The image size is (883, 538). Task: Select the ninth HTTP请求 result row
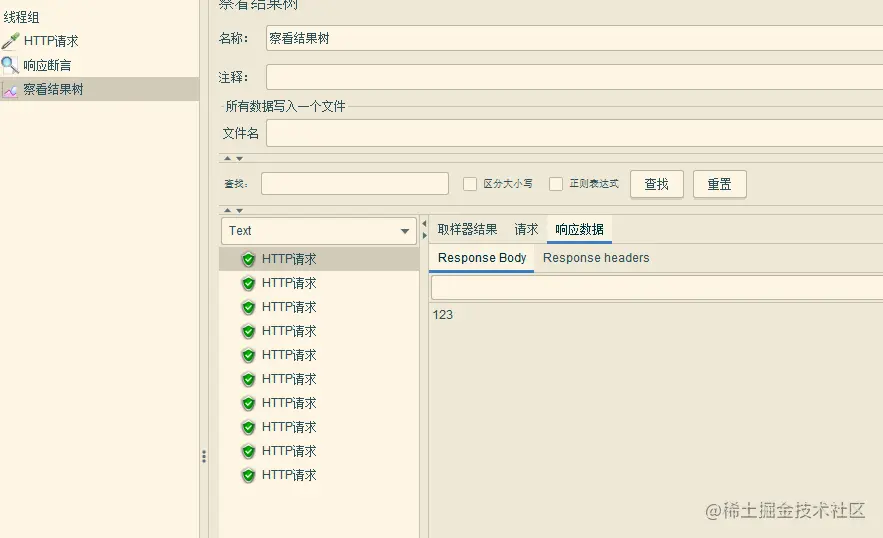(x=319, y=451)
